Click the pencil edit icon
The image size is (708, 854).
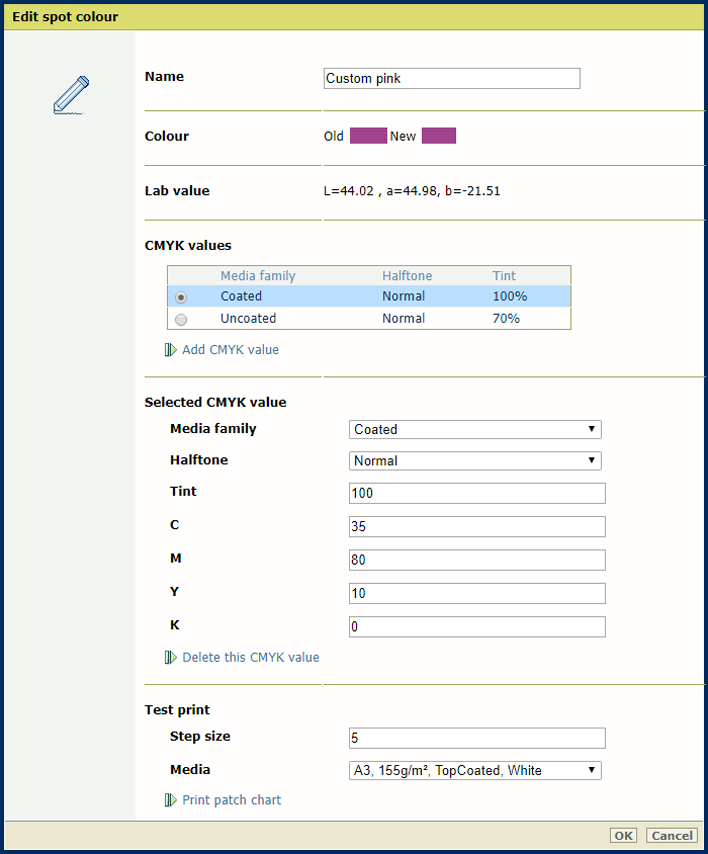71,96
